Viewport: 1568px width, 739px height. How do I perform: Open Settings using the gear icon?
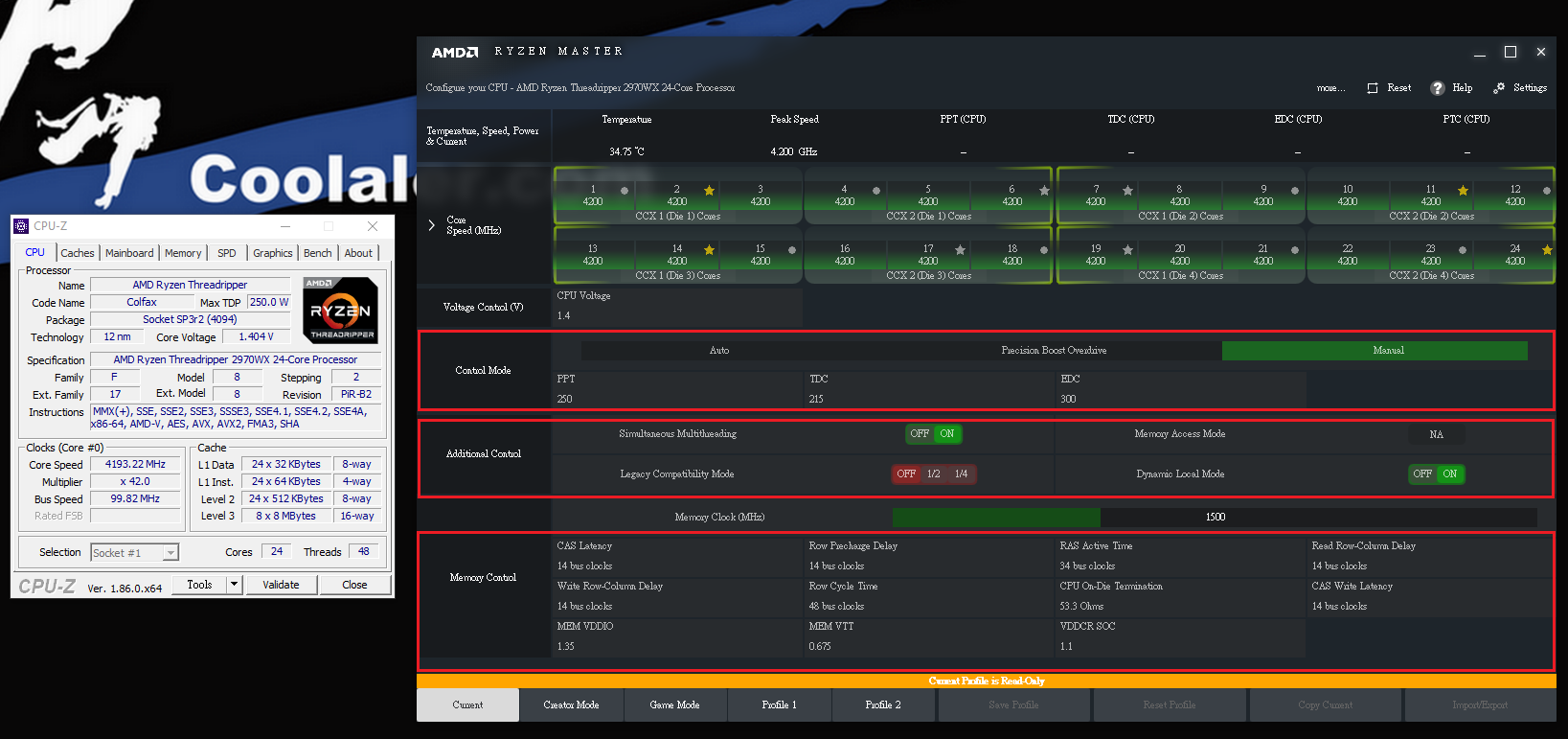[x=1499, y=88]
